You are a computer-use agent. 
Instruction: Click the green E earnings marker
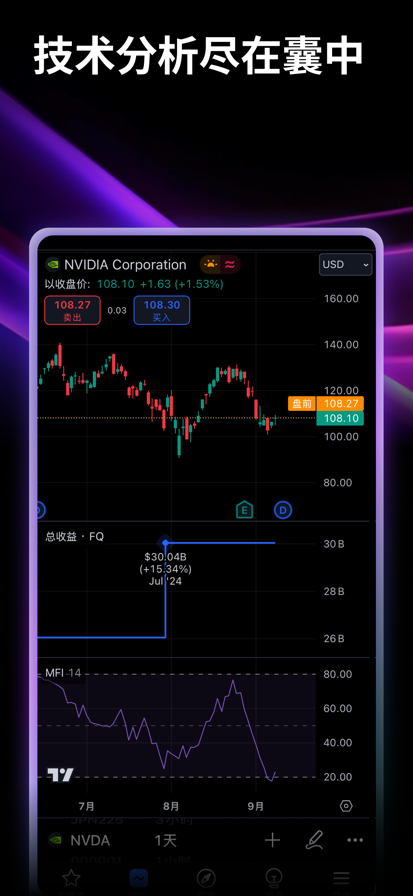point(244,509)
